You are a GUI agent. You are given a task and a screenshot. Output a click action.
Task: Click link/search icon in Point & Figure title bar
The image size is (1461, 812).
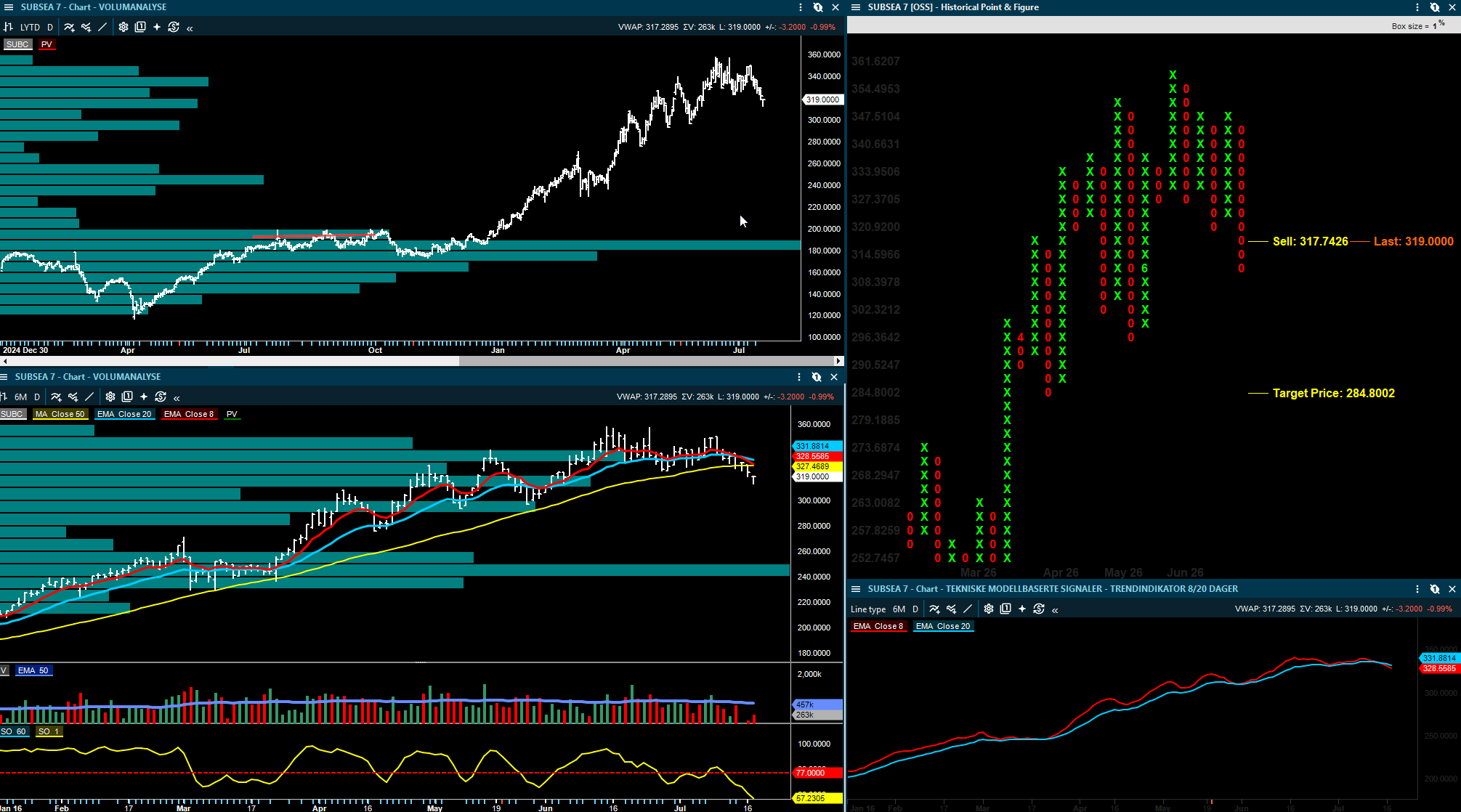click(1435, 7)
